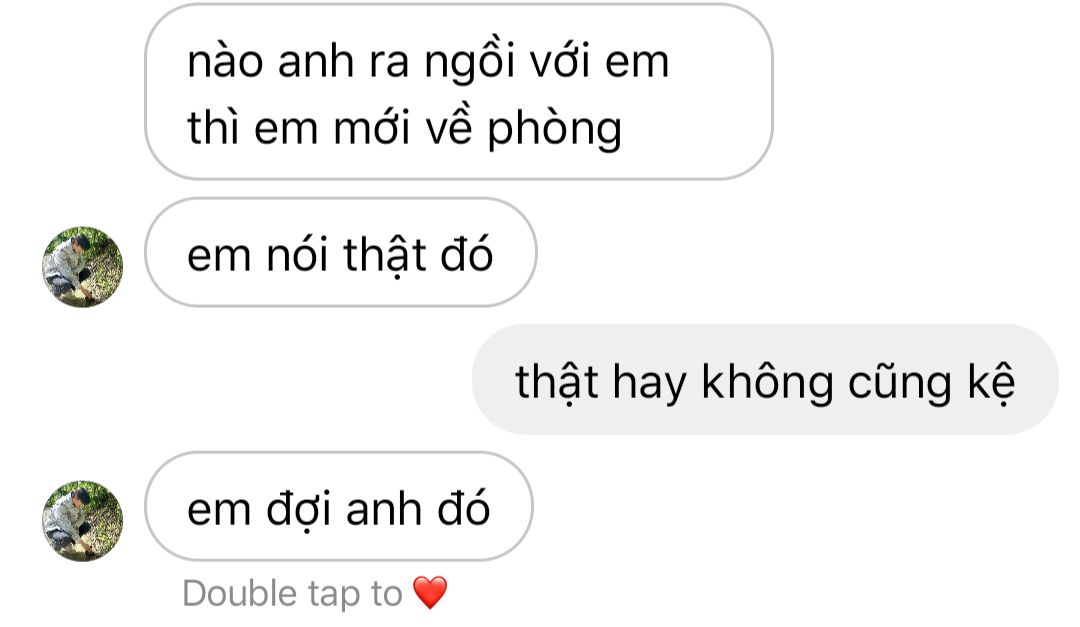Click the word "phòng" in the first message
The image size is (1080, 627).
coord(554,130)
